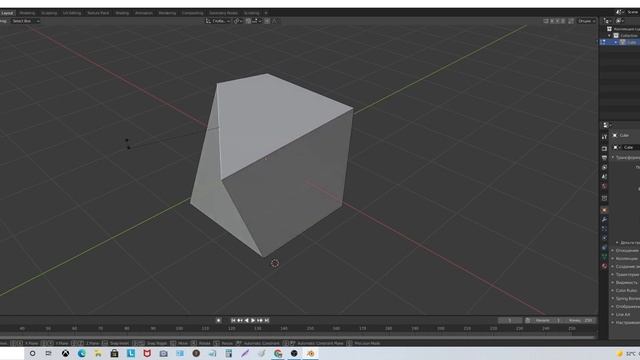The image size is (640, 360).
Task: Switch to the UV Editing workspace tab
Action: 72,13
